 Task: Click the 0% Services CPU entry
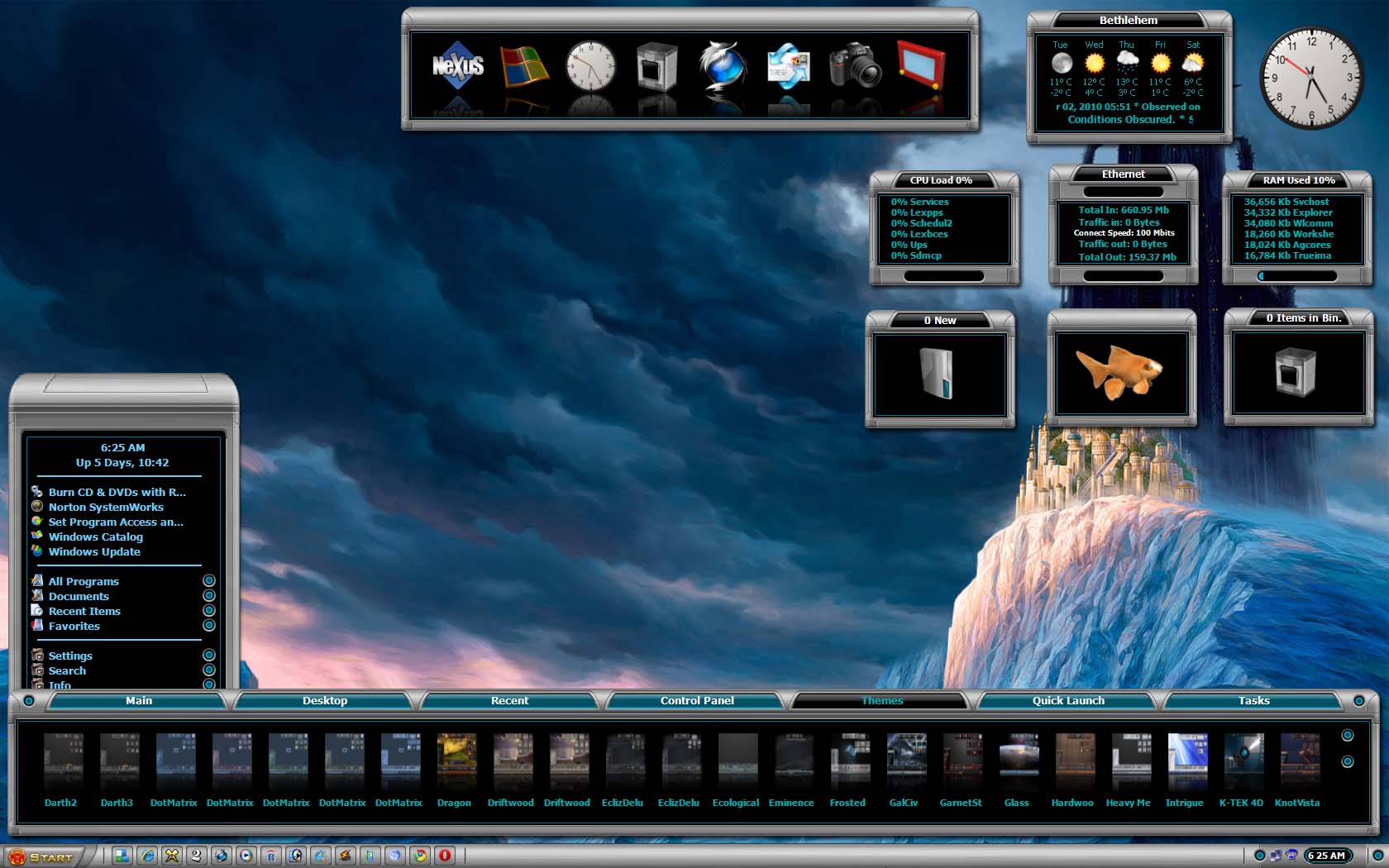tap(920, 202)
